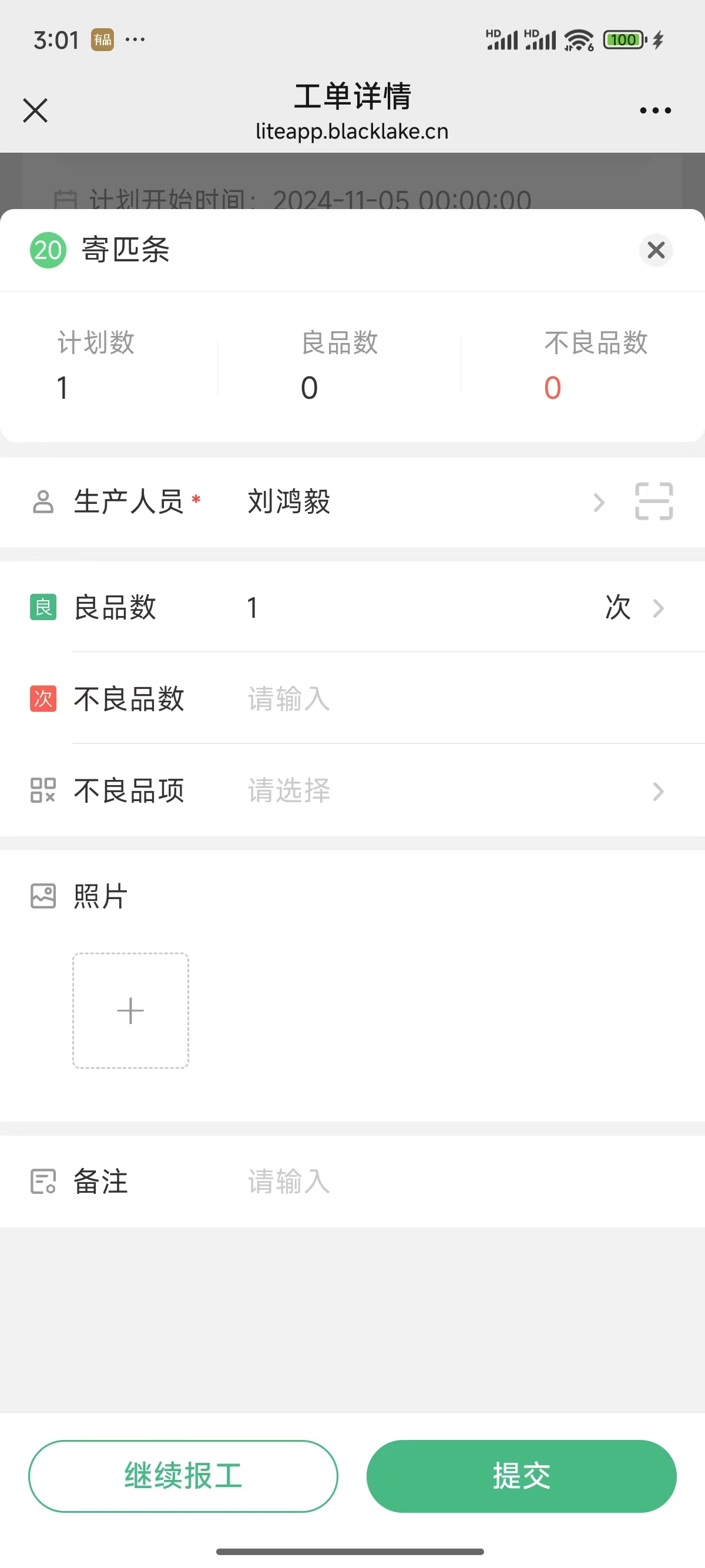This screenshot has width=705, height=1568.
Task: Expand the 生产人员 selector chevron
Action: pyautogui.click(x=599, y=502)
